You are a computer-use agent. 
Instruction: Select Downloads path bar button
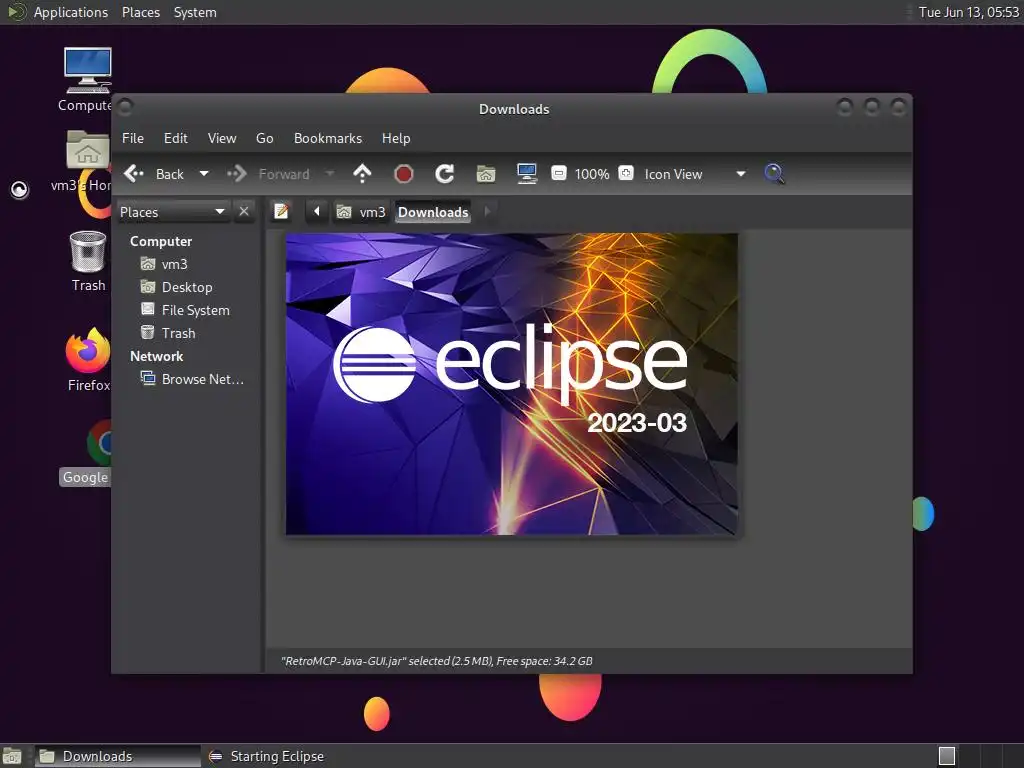click(433, 212)
